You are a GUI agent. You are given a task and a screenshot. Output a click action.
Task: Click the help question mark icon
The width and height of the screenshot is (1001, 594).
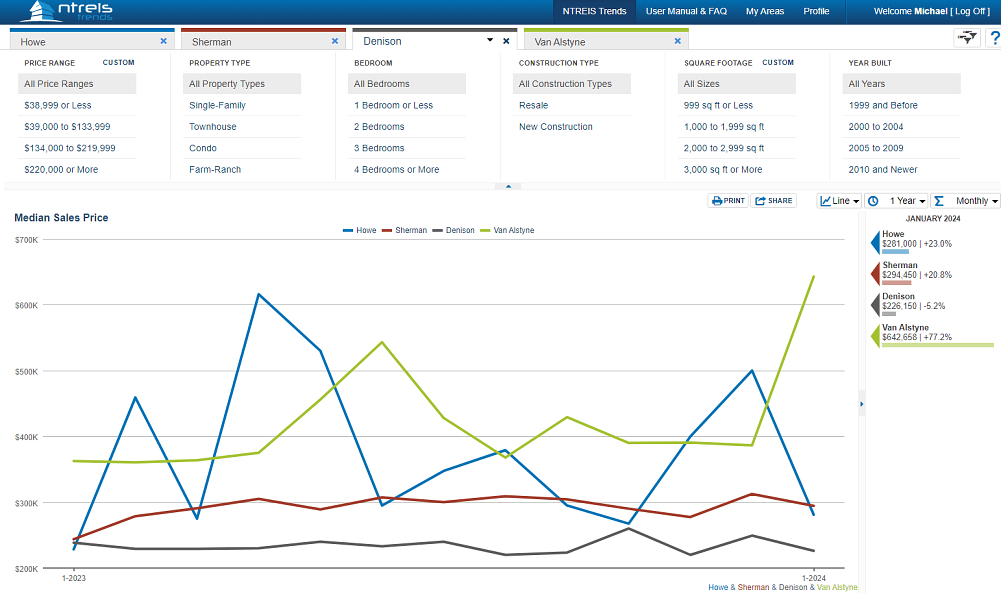tap(994, 38)
